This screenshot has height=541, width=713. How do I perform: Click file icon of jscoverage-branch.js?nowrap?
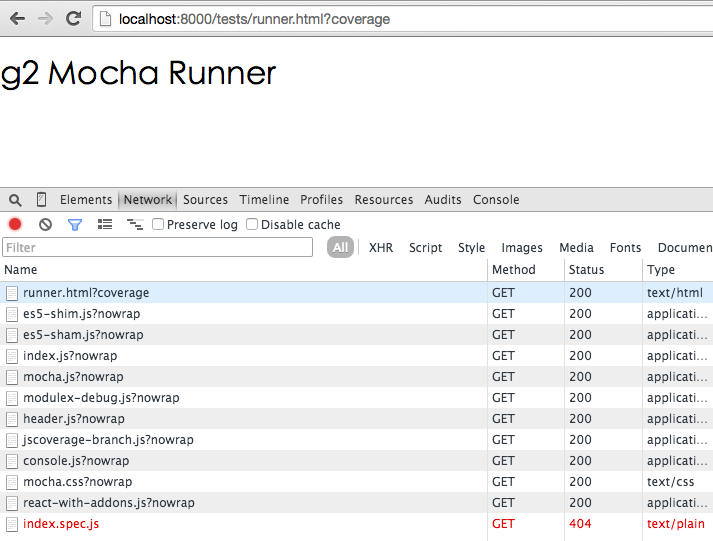[12, 440]
